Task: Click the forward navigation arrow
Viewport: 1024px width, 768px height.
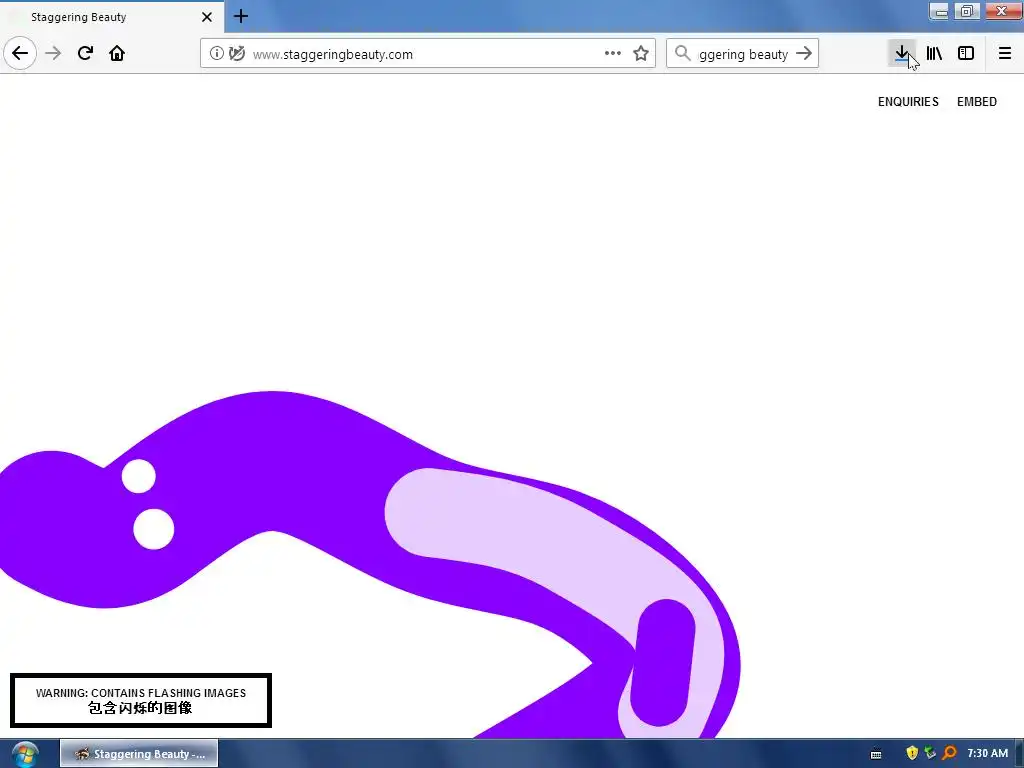Action: (x=53, y=54)
